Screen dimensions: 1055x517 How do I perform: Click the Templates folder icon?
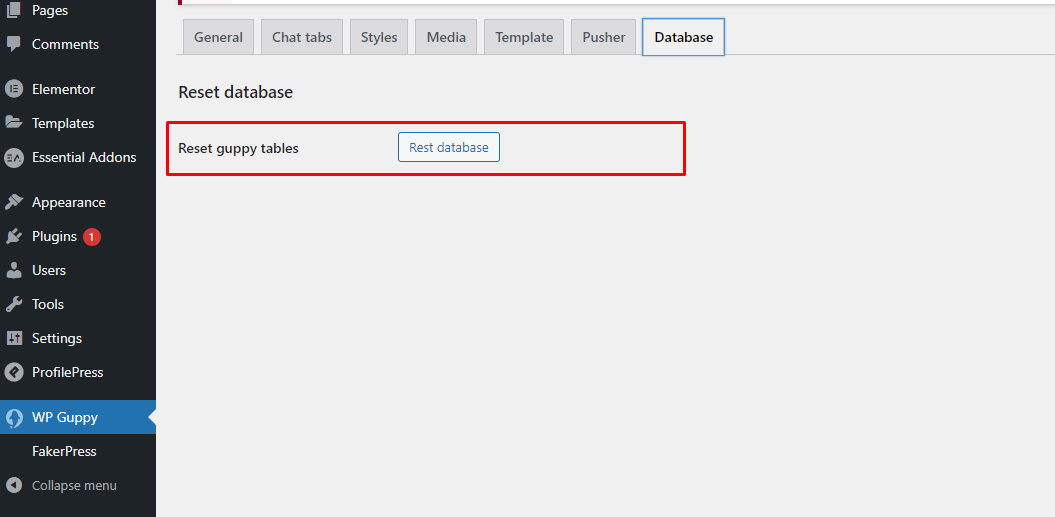14,123
